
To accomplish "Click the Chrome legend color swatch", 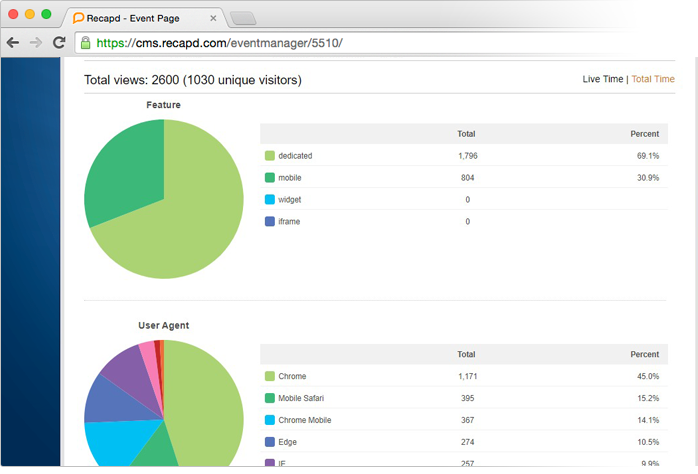I will 270,376.
